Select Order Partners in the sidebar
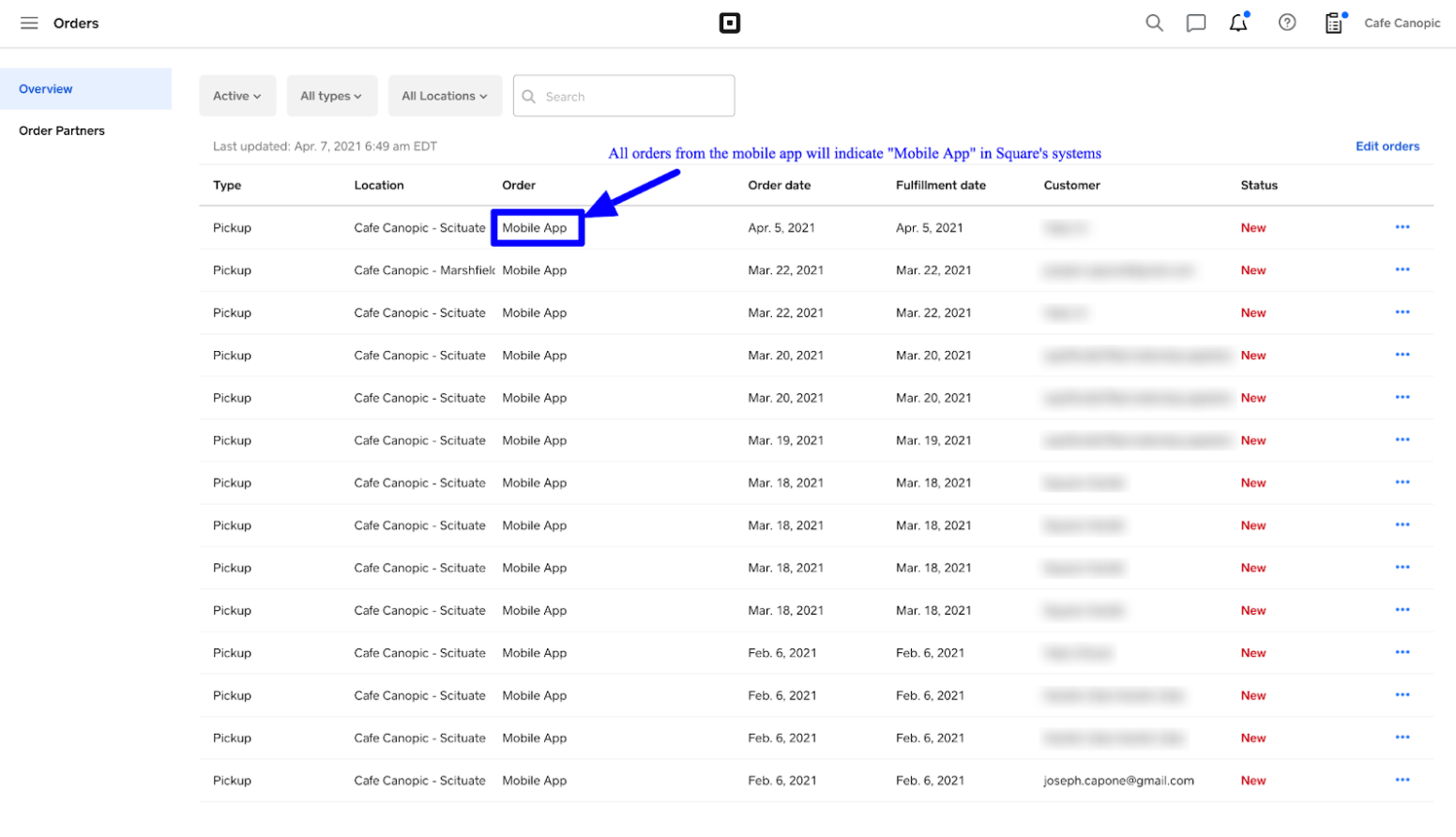Viewport: 1456px width, 837px height. (x=62, y=130)
